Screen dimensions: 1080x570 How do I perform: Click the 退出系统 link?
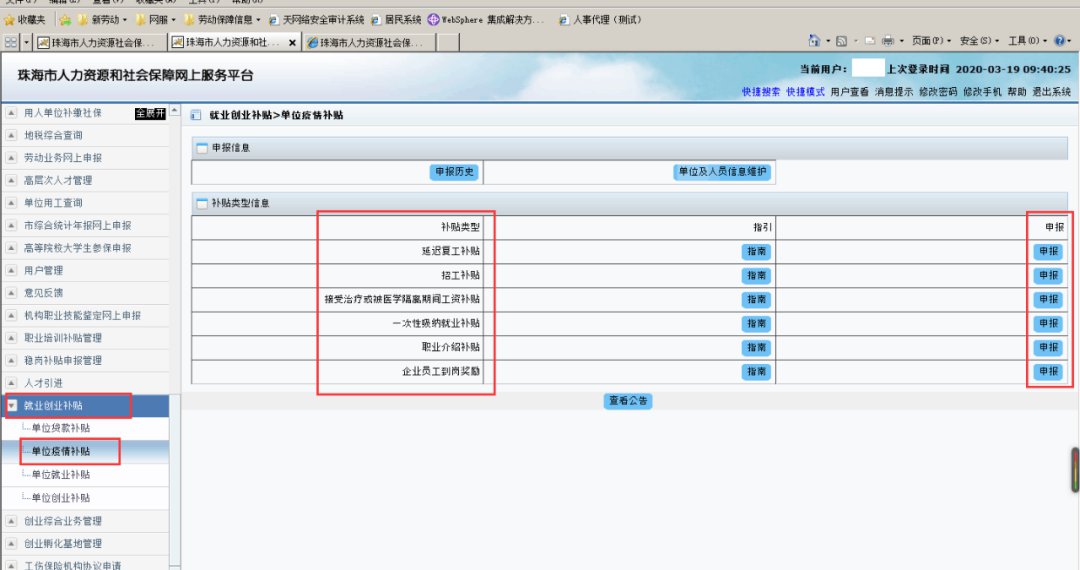(1051, 91)
